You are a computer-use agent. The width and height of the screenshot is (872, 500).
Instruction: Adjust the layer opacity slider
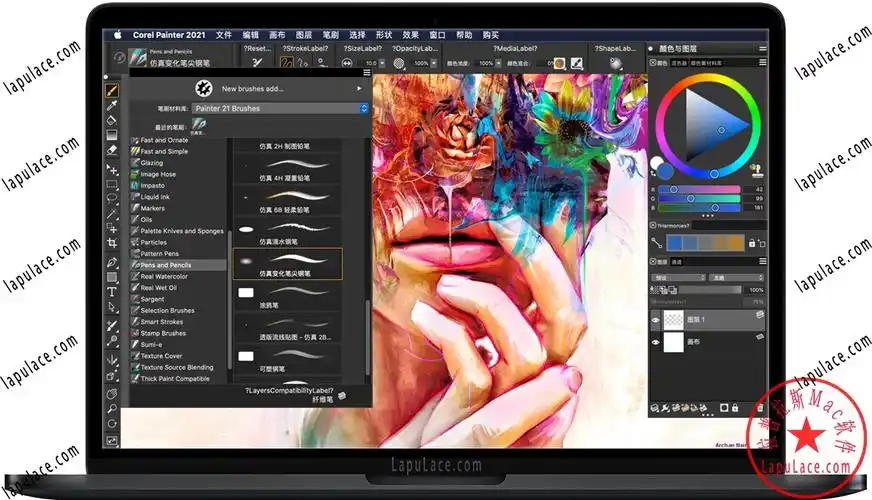(x=711, y=290)
